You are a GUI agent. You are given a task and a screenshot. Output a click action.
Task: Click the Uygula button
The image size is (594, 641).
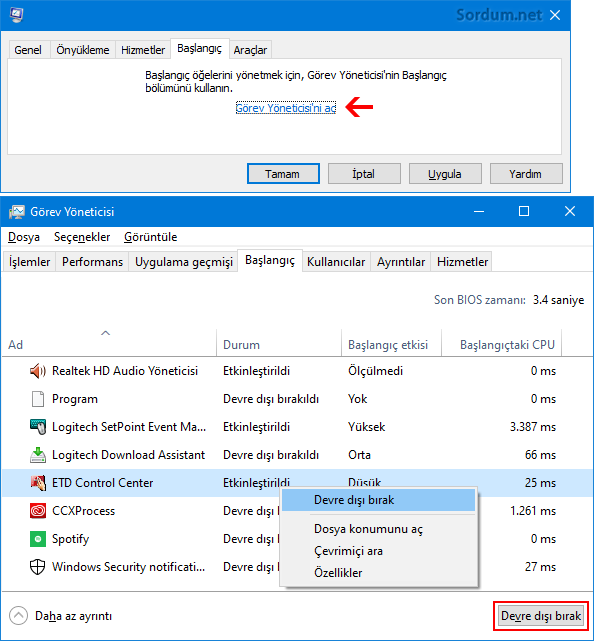445,174
